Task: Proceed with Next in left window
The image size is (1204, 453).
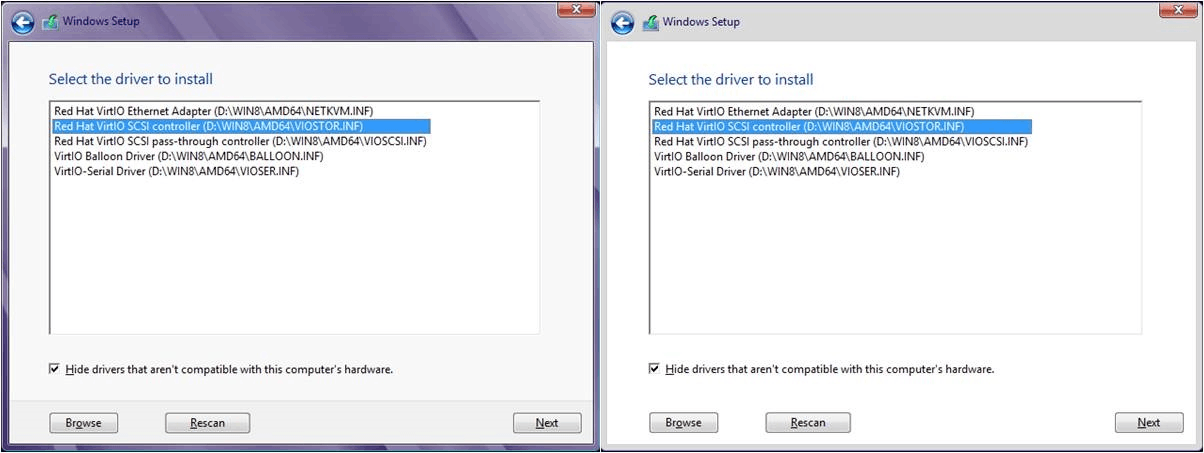Action: (547, 423)
